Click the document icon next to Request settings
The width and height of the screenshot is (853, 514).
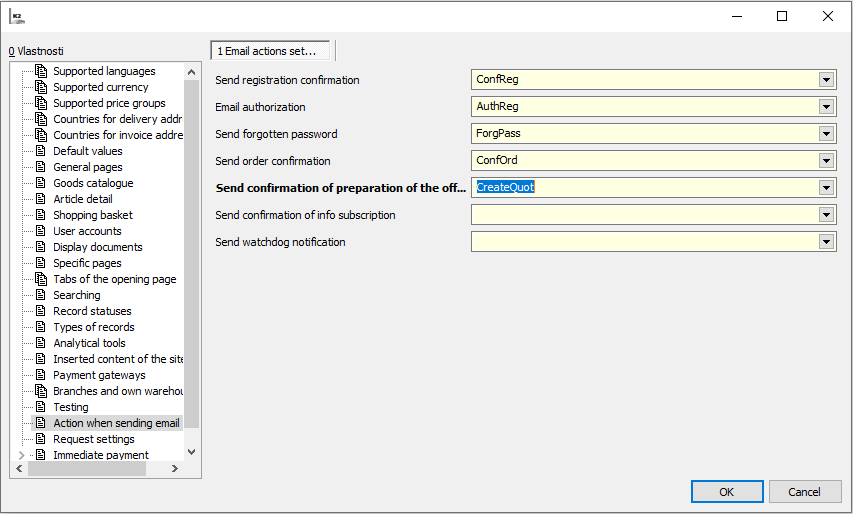coord(41,439)
